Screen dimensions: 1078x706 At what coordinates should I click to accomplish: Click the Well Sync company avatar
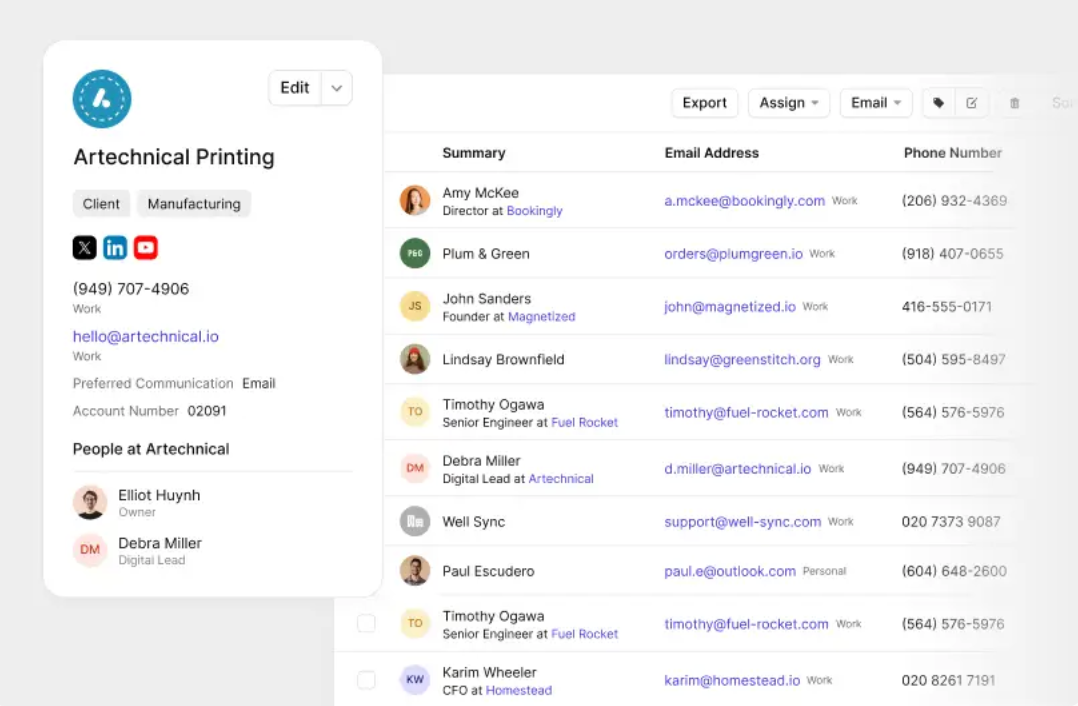point(415,521)
